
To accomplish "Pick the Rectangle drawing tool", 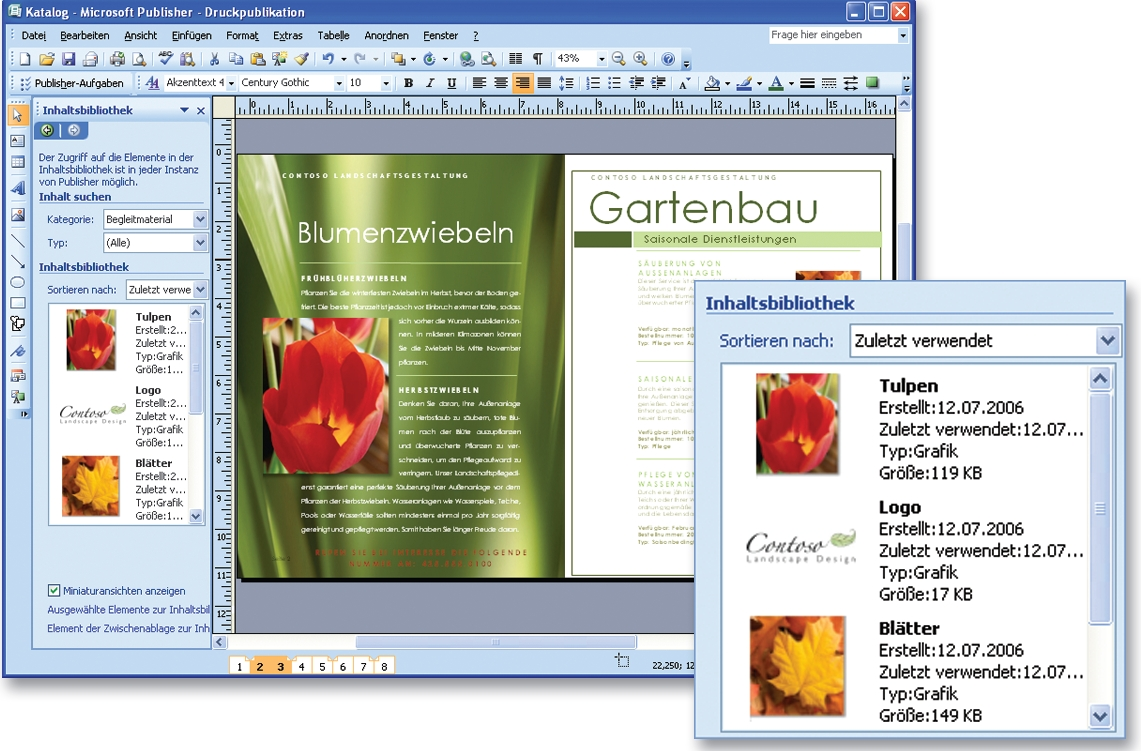I will (17, 303).
